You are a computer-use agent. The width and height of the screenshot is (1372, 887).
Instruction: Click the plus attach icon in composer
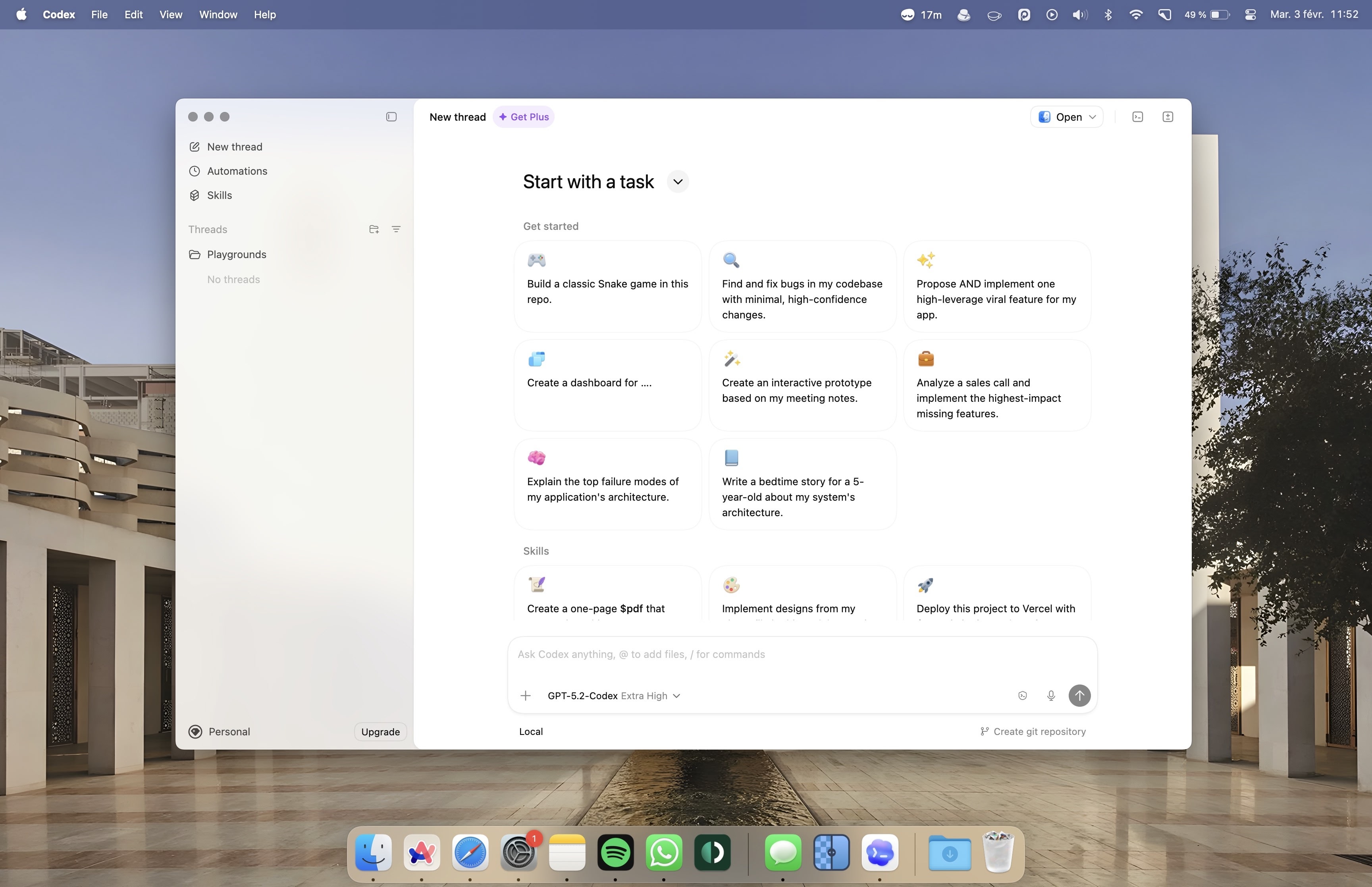coord(525,696)
